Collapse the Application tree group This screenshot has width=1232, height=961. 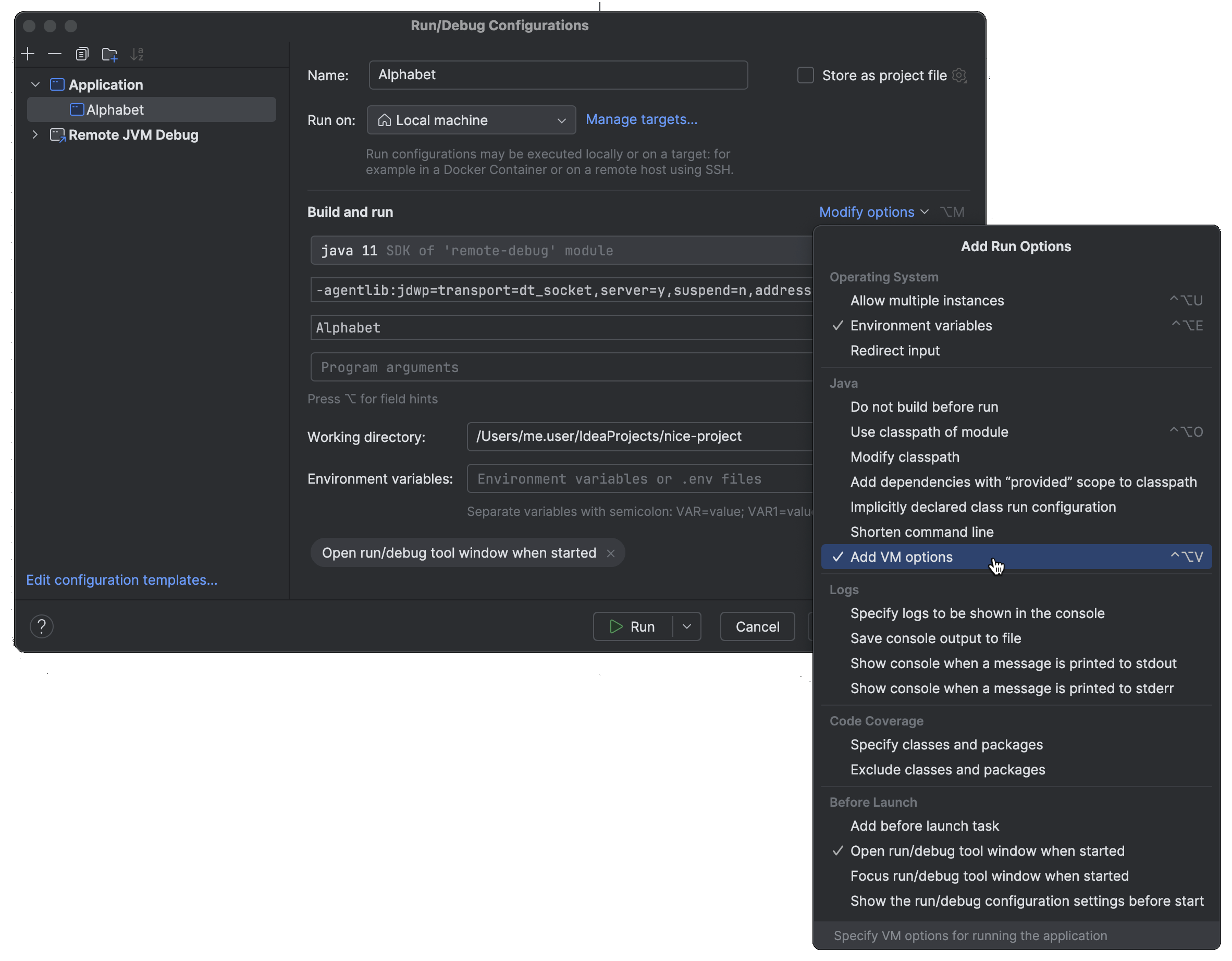(x=35, y=84)
